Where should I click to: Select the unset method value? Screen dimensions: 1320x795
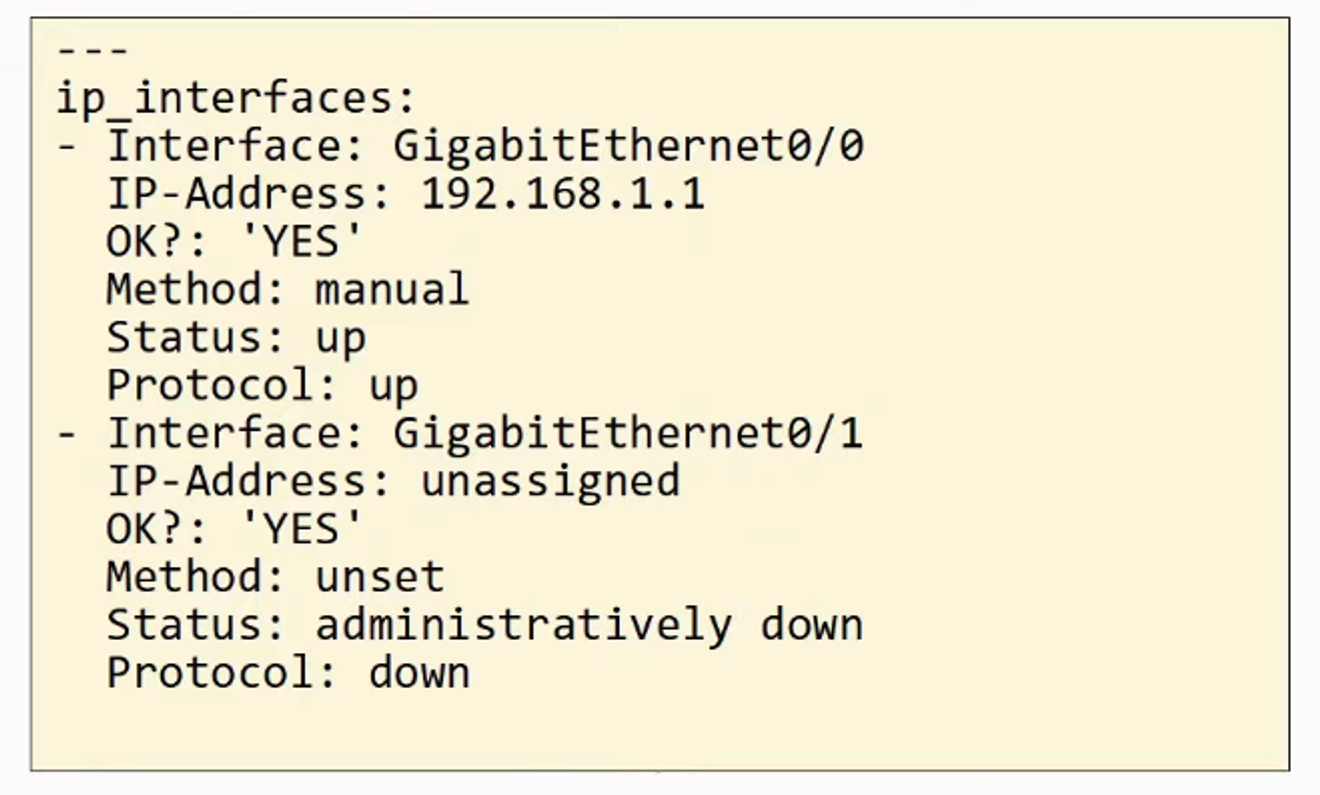(380, 578)
